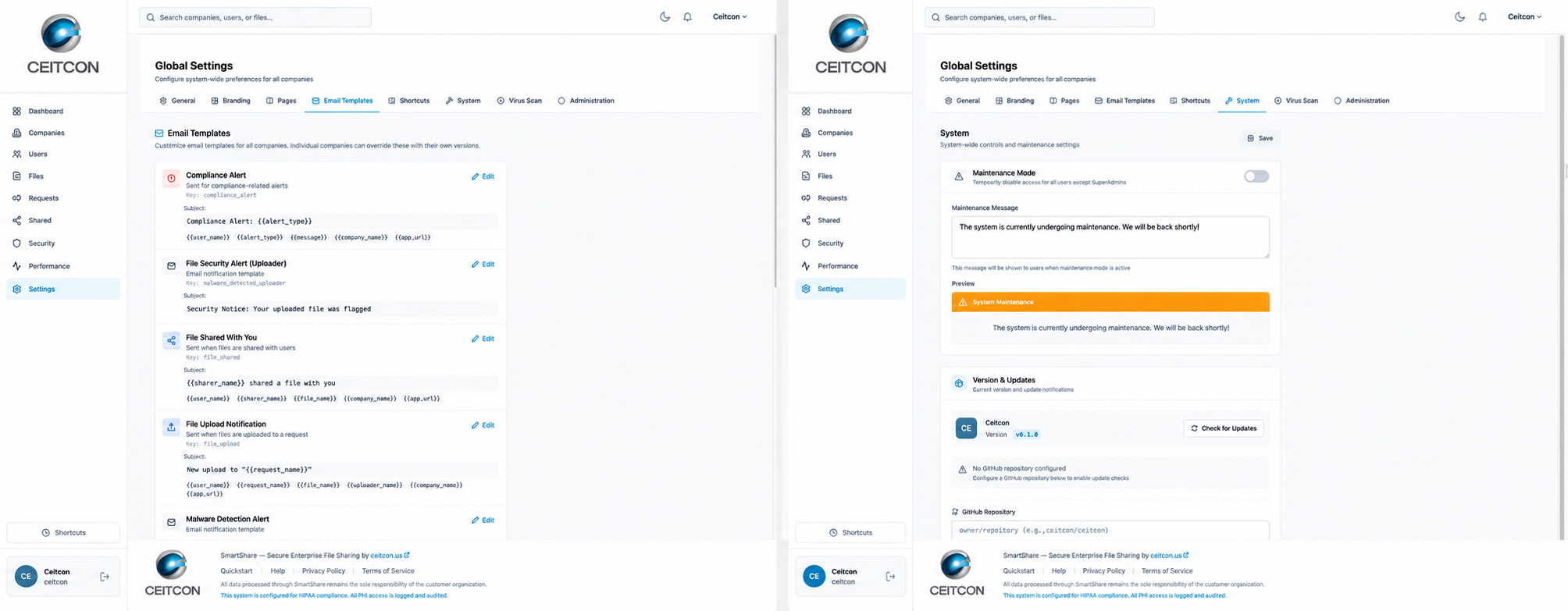The height and width of the screenshot is (611, 1568).
Task: Click File Security Alert envelope icon
Action: (171, 266)
